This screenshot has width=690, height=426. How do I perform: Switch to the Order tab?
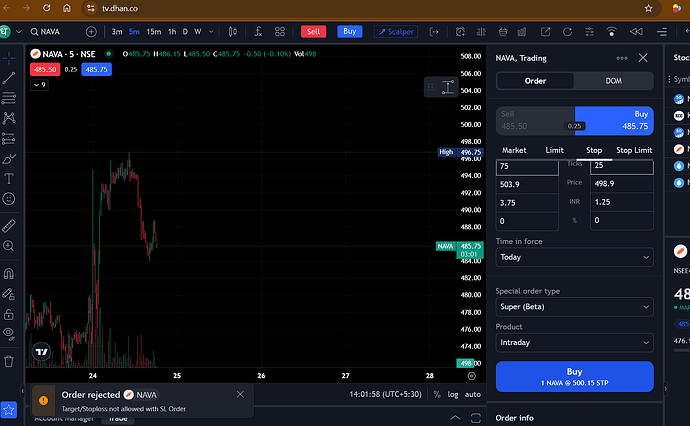[x=535, y=81]
